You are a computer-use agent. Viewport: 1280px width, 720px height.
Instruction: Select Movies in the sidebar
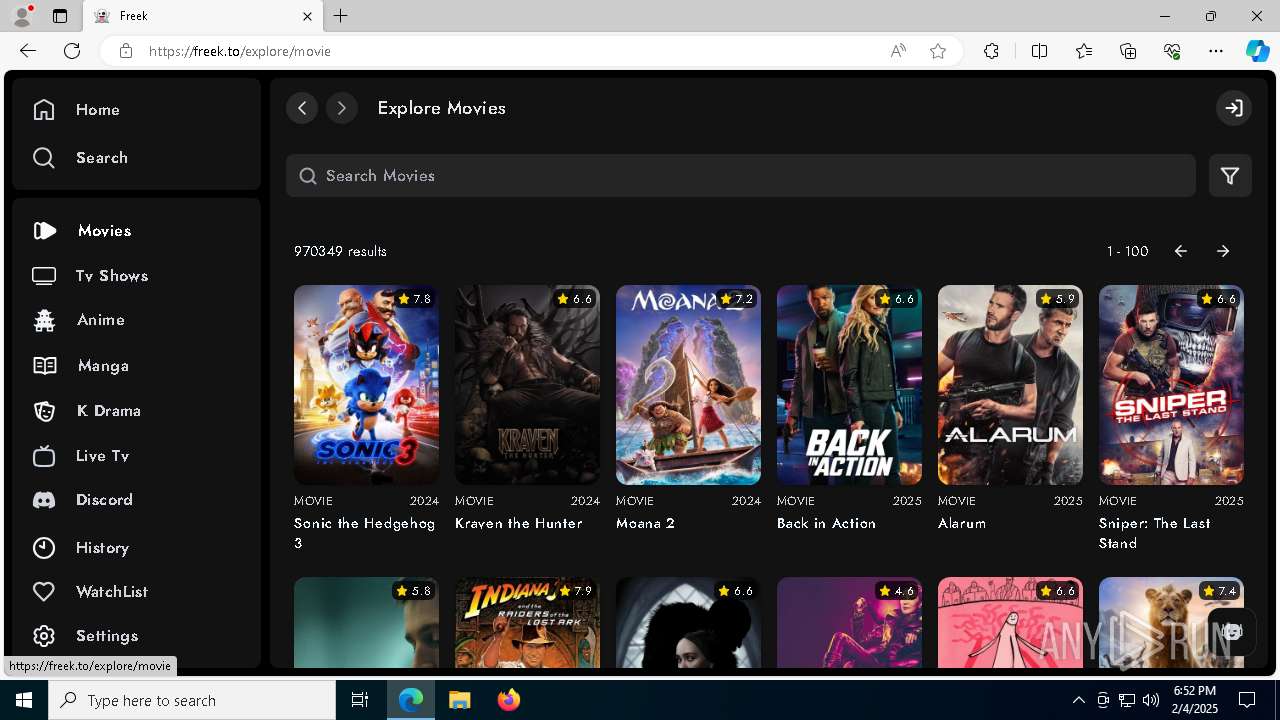82,231
